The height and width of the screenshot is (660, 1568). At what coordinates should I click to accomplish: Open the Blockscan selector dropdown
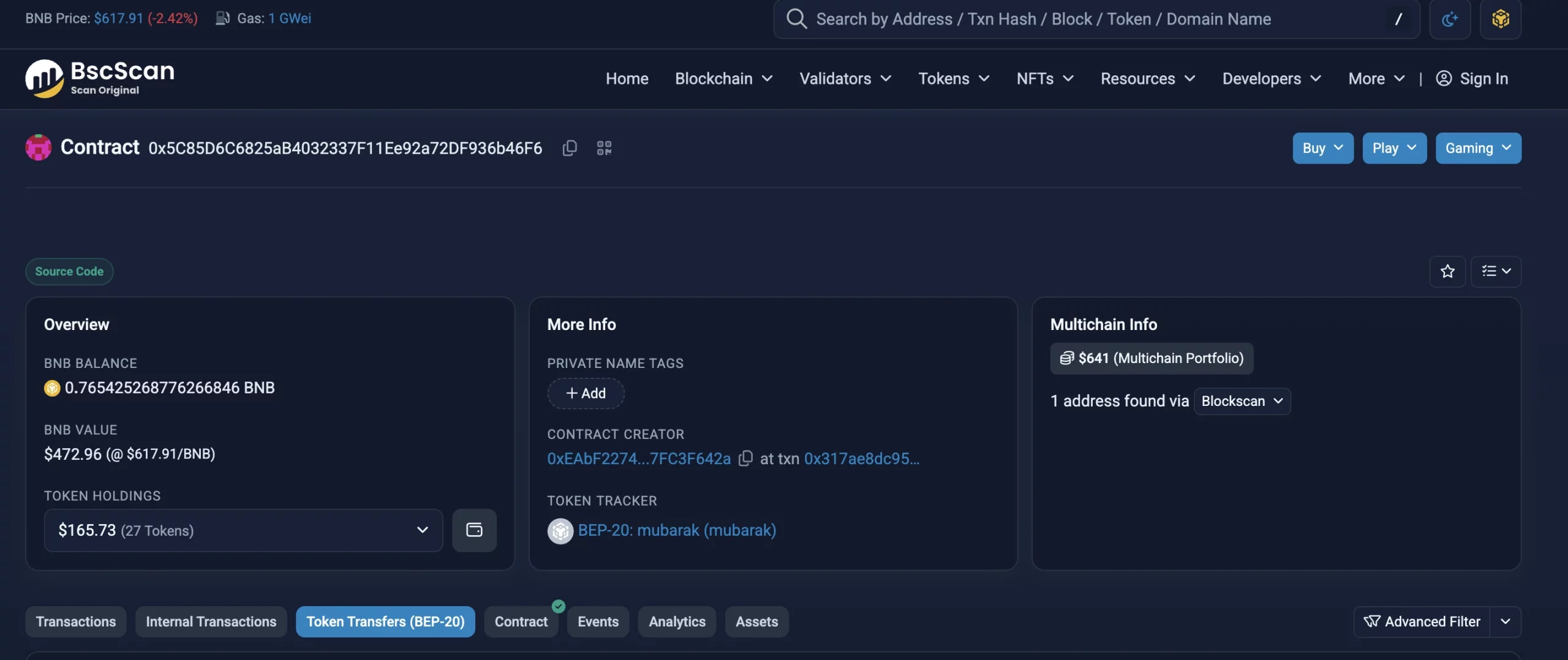coord(1242,401)
